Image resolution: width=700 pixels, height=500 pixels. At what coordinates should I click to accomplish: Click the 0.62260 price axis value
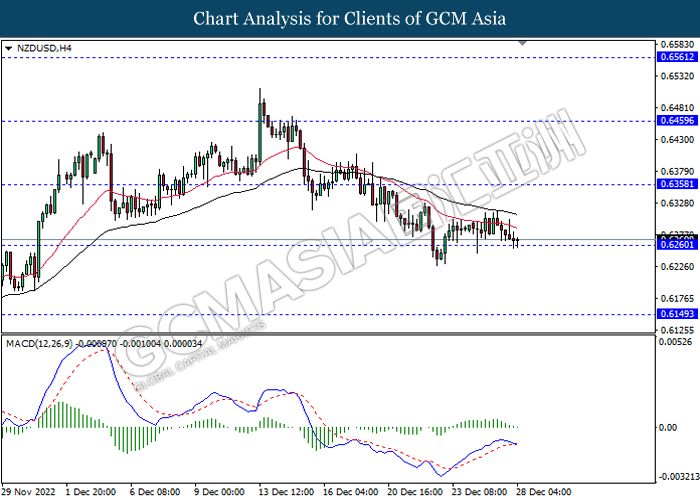[677, 267]
